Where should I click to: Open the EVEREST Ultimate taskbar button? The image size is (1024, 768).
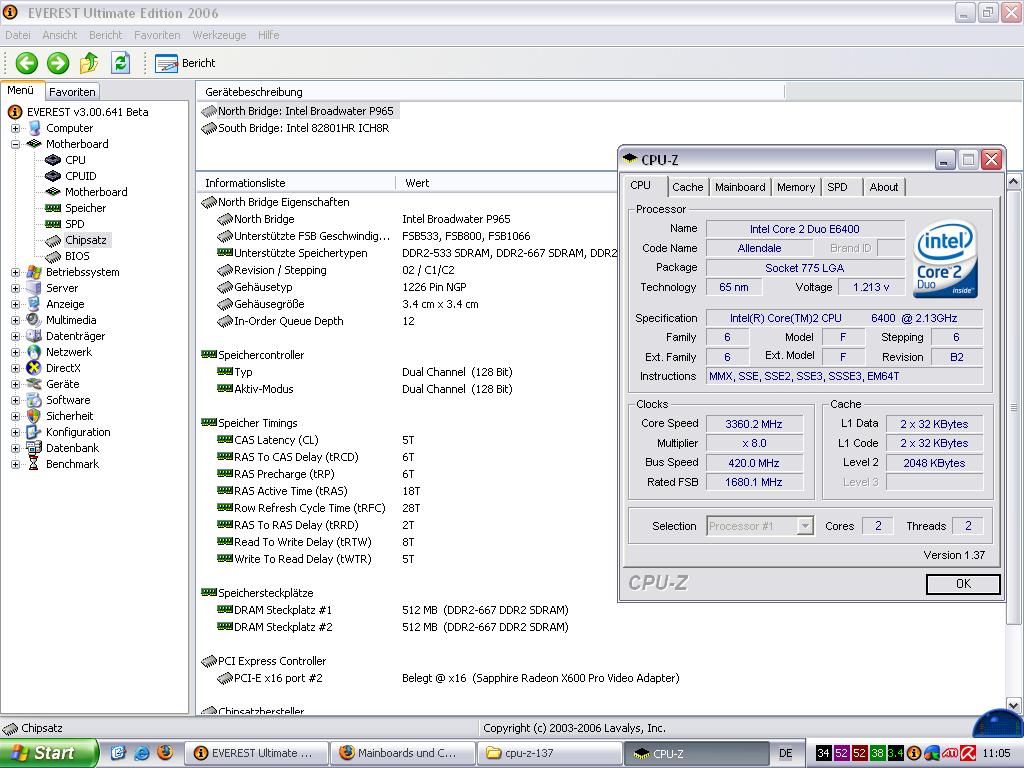tap(255, 753)
